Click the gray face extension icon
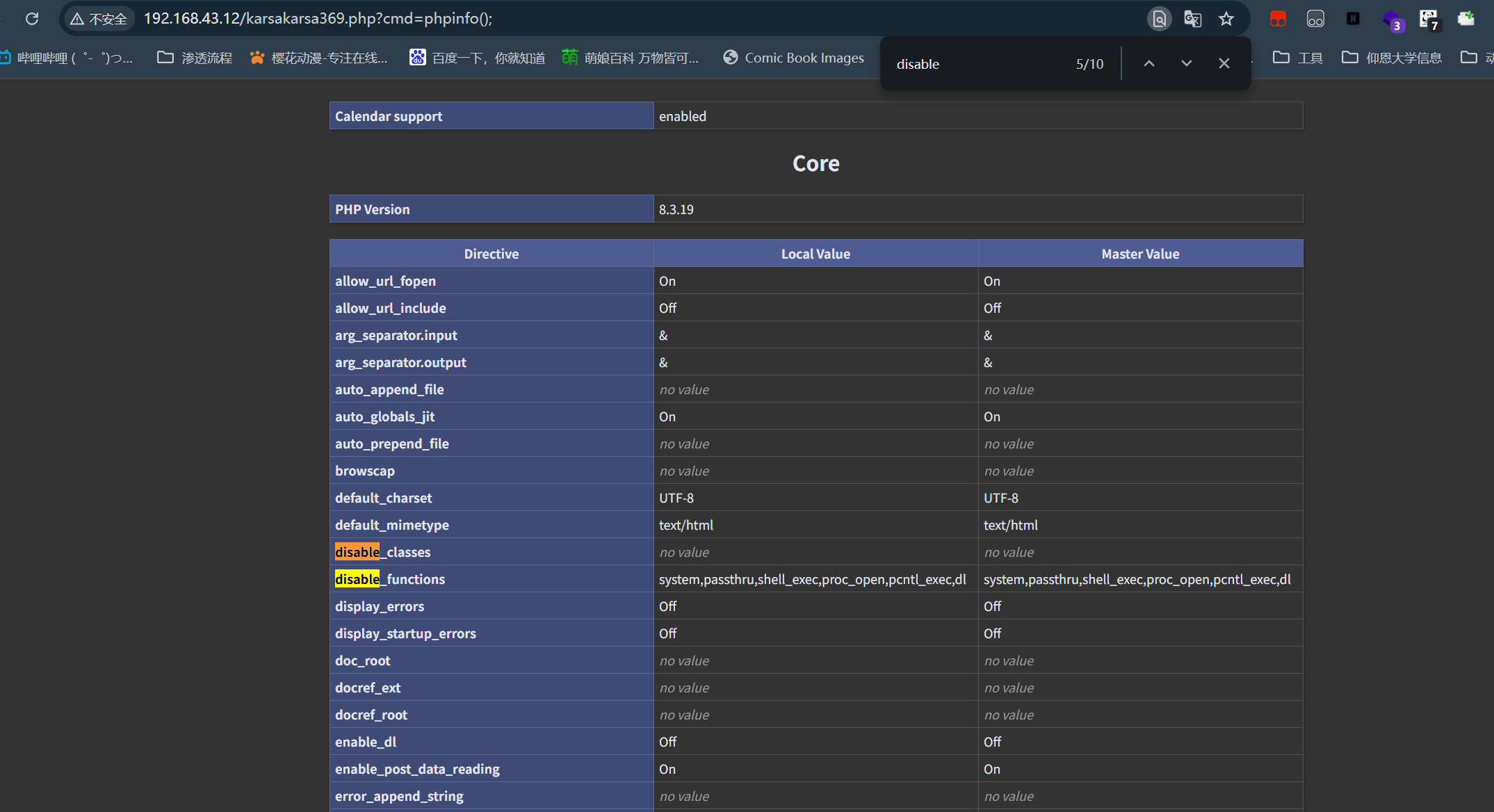 click(x=1315, y=19)
